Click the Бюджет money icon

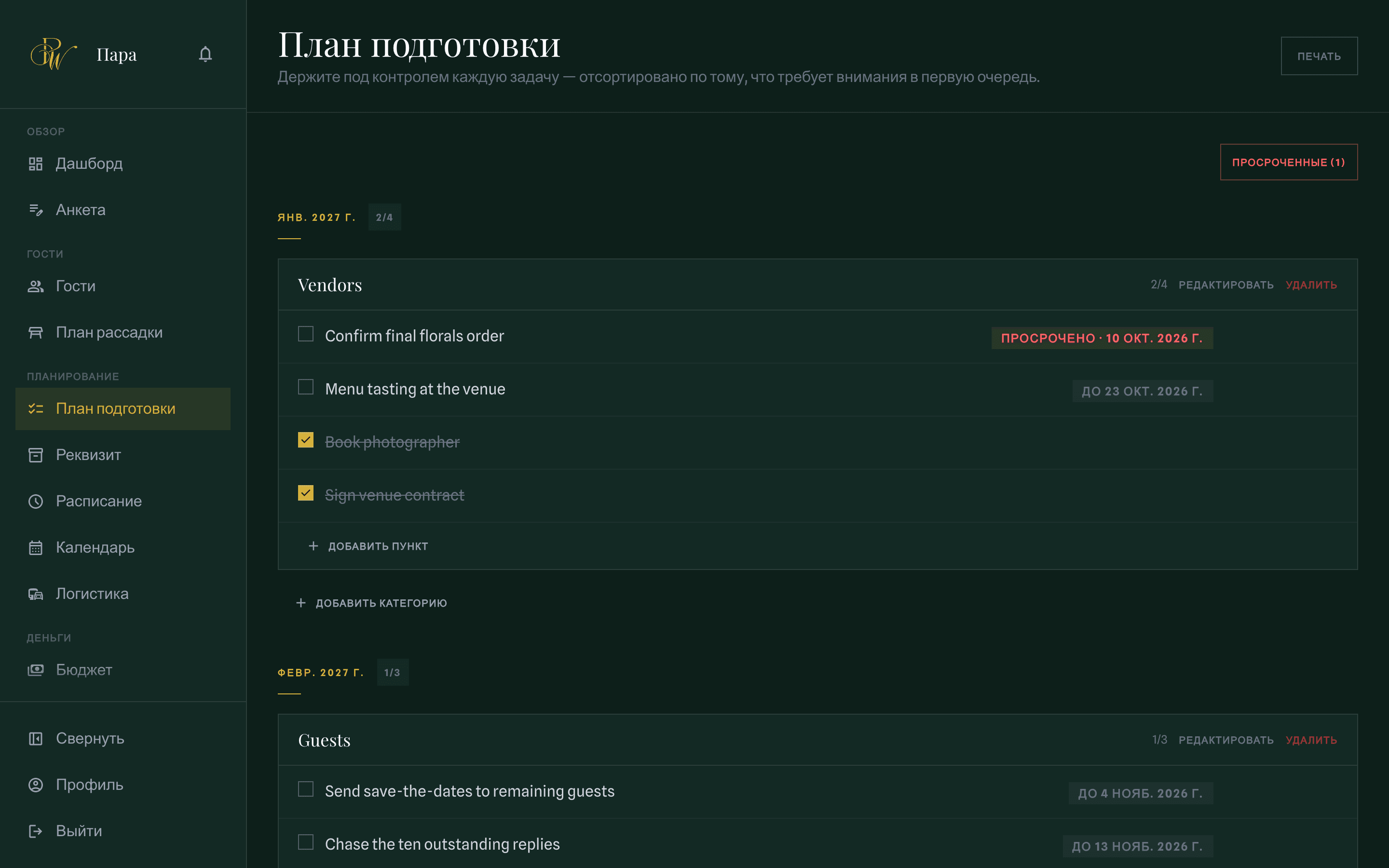36,670
